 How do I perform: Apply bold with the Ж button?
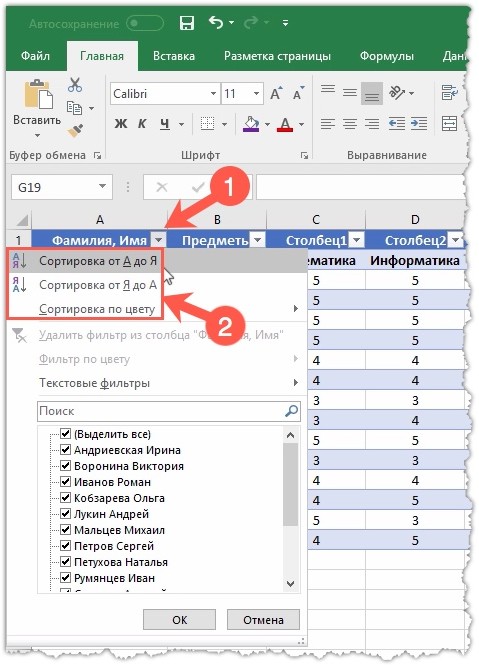point(121,124)
